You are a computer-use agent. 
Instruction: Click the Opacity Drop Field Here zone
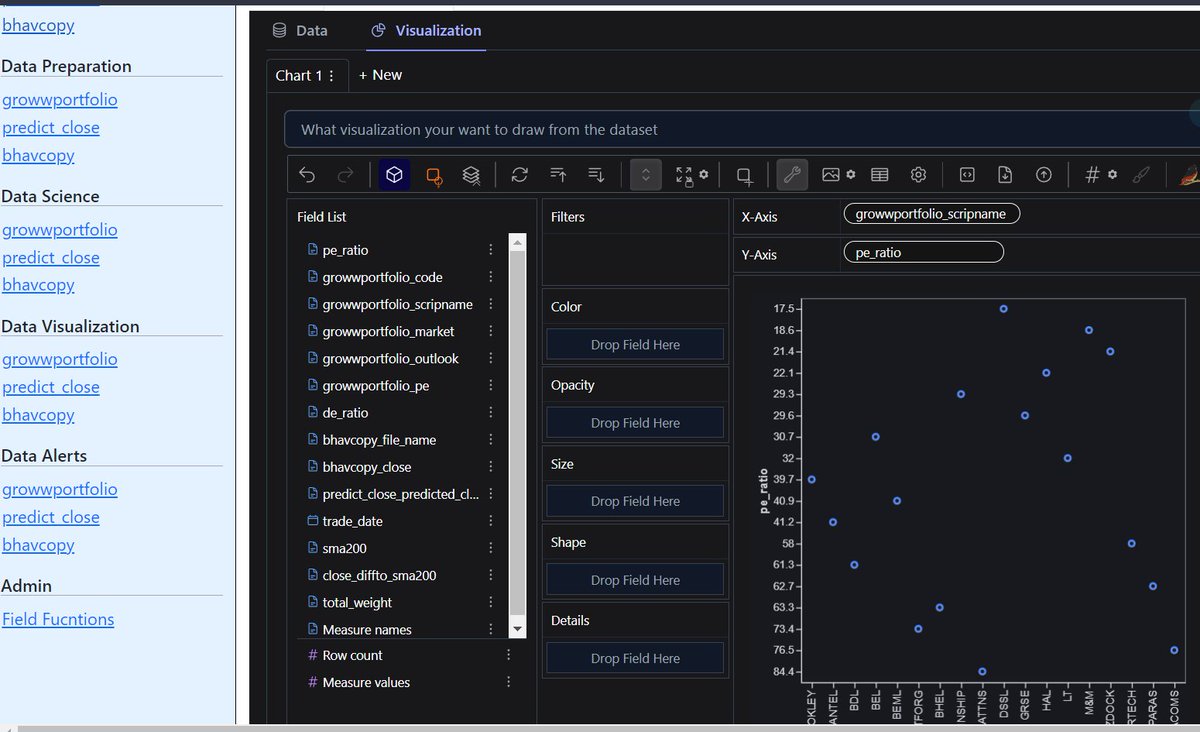[x=635, y=423]
